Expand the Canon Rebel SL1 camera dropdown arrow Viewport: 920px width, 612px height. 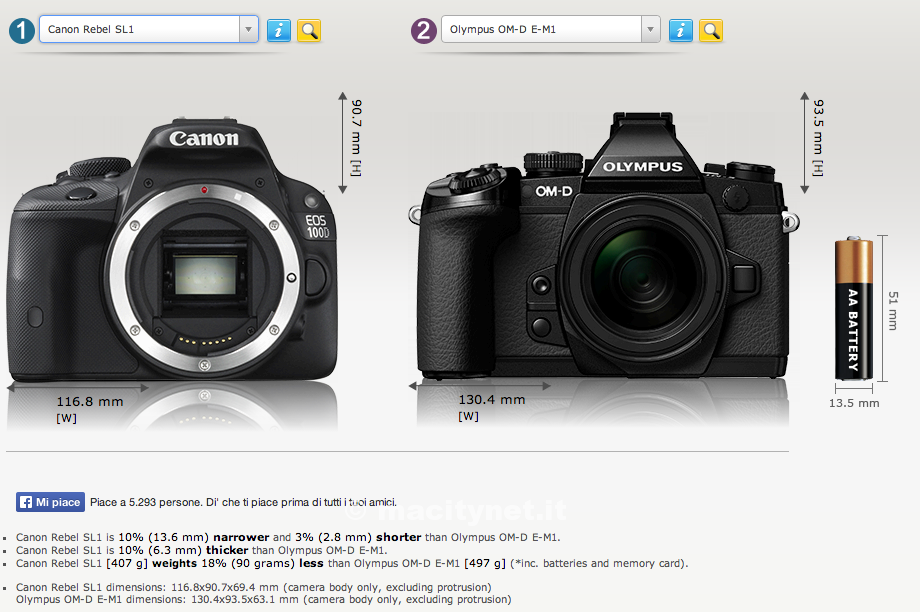(x=249, y=29)
